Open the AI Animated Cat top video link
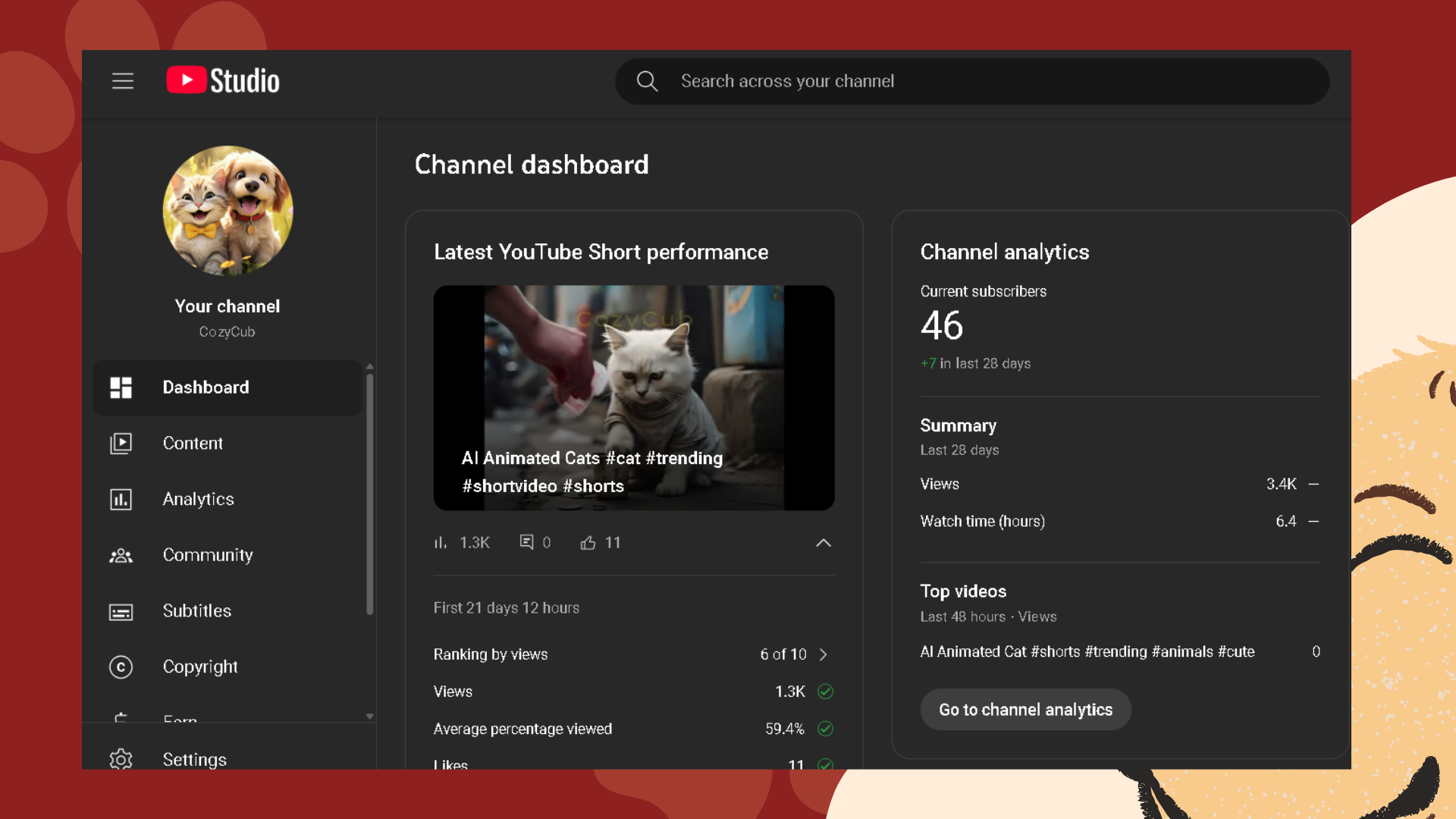 click(x=1087, y=651)
